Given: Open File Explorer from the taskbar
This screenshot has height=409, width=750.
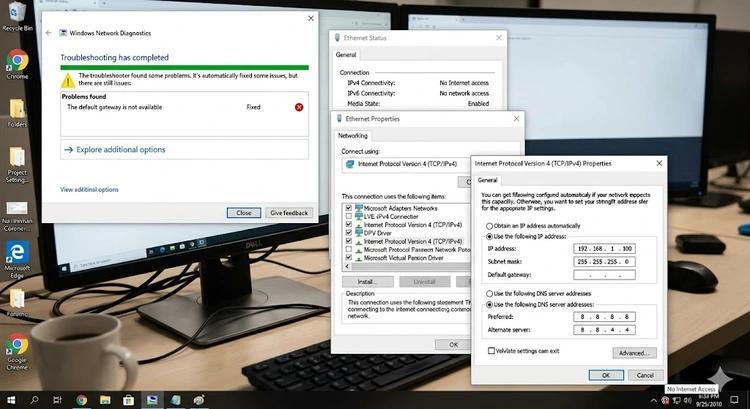Looking at the screenshot, I should point(105,400).
